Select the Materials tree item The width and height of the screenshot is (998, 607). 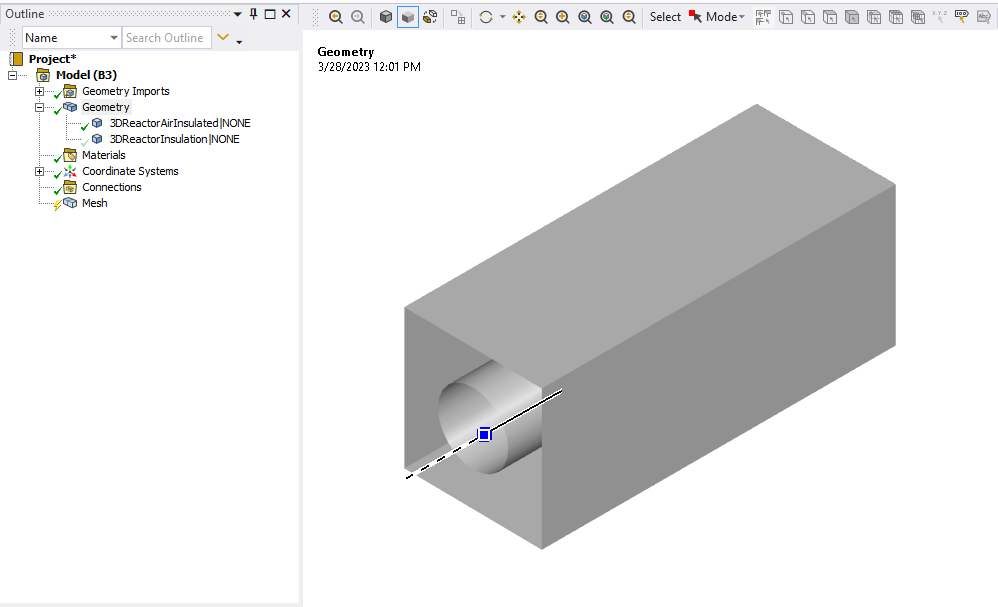pyautogui.click(x=103, y=155)
